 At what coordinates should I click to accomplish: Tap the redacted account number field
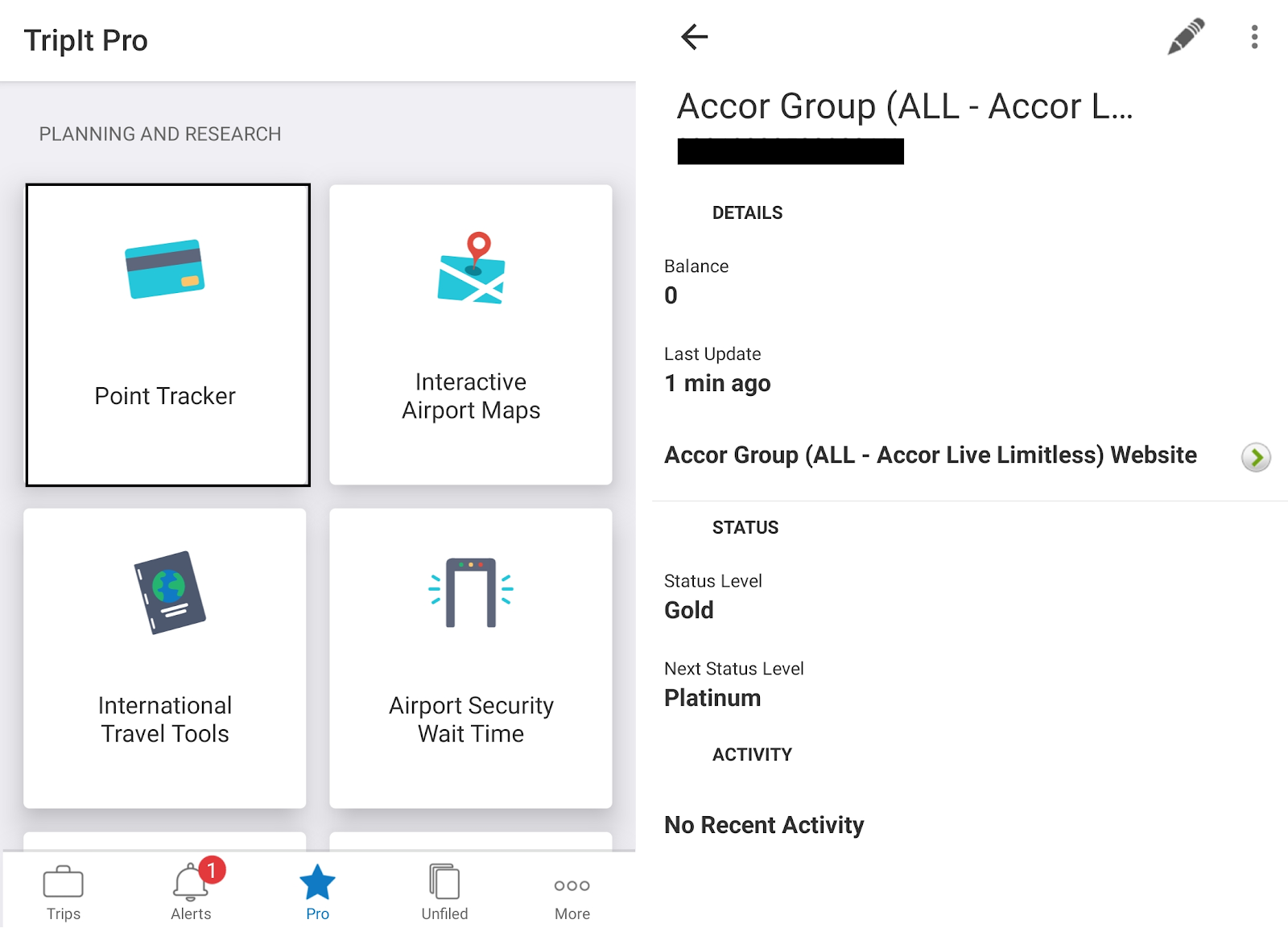791,151
